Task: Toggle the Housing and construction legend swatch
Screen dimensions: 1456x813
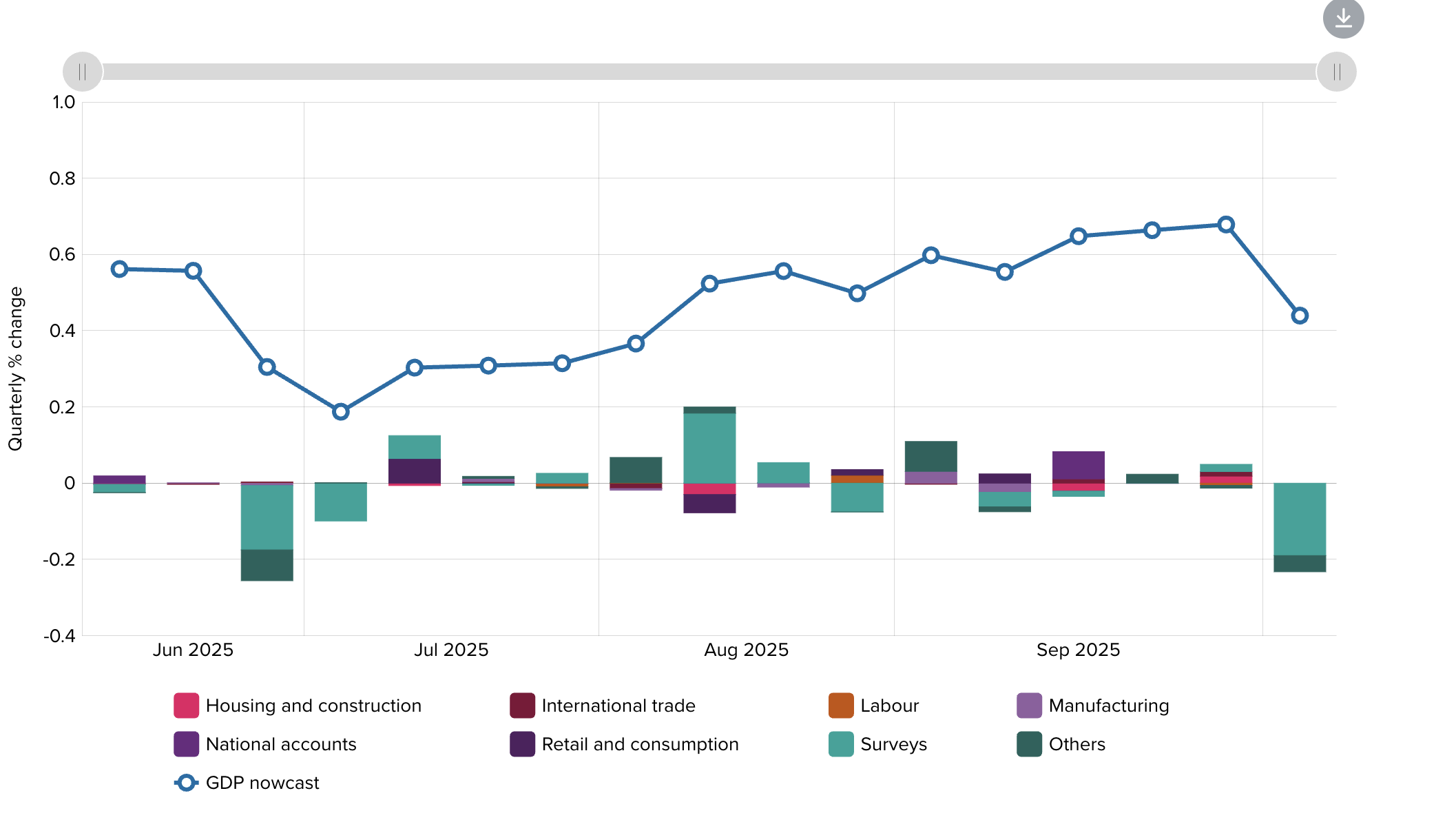Action: (x=186, y=706)
